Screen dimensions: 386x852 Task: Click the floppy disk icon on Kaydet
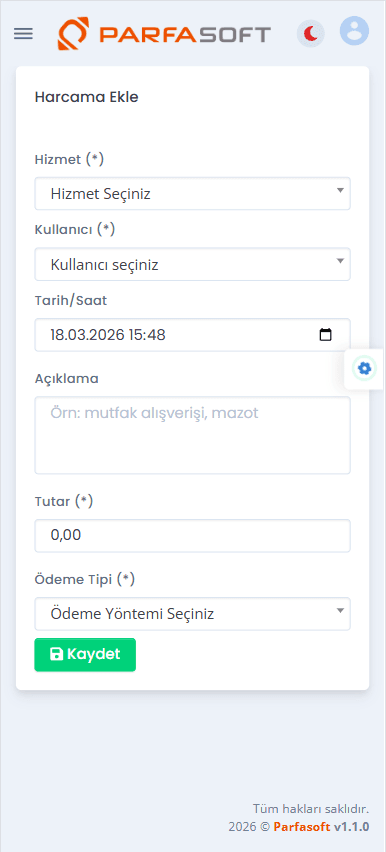56,654
